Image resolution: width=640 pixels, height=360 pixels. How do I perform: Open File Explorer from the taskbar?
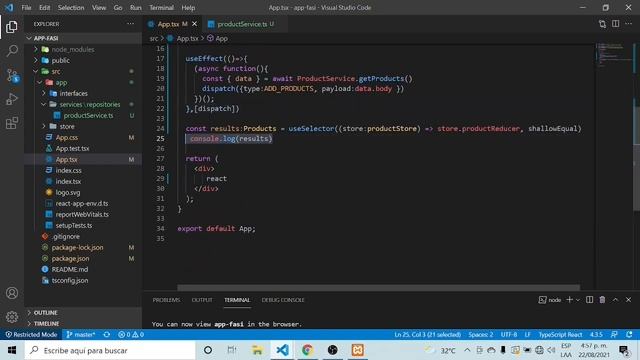coord(257,350)
